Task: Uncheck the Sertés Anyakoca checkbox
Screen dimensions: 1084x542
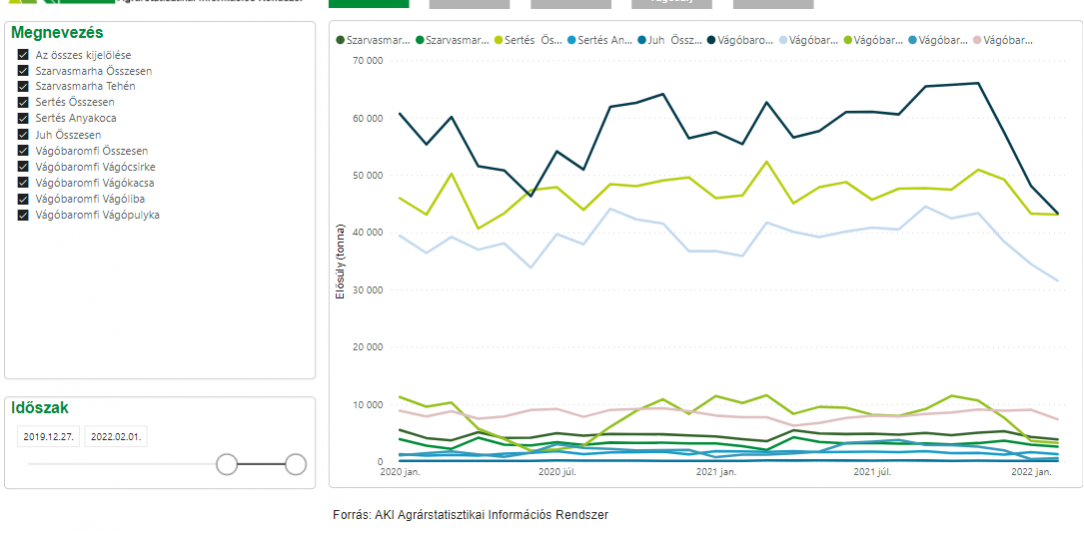Action: tap(23, 119)
